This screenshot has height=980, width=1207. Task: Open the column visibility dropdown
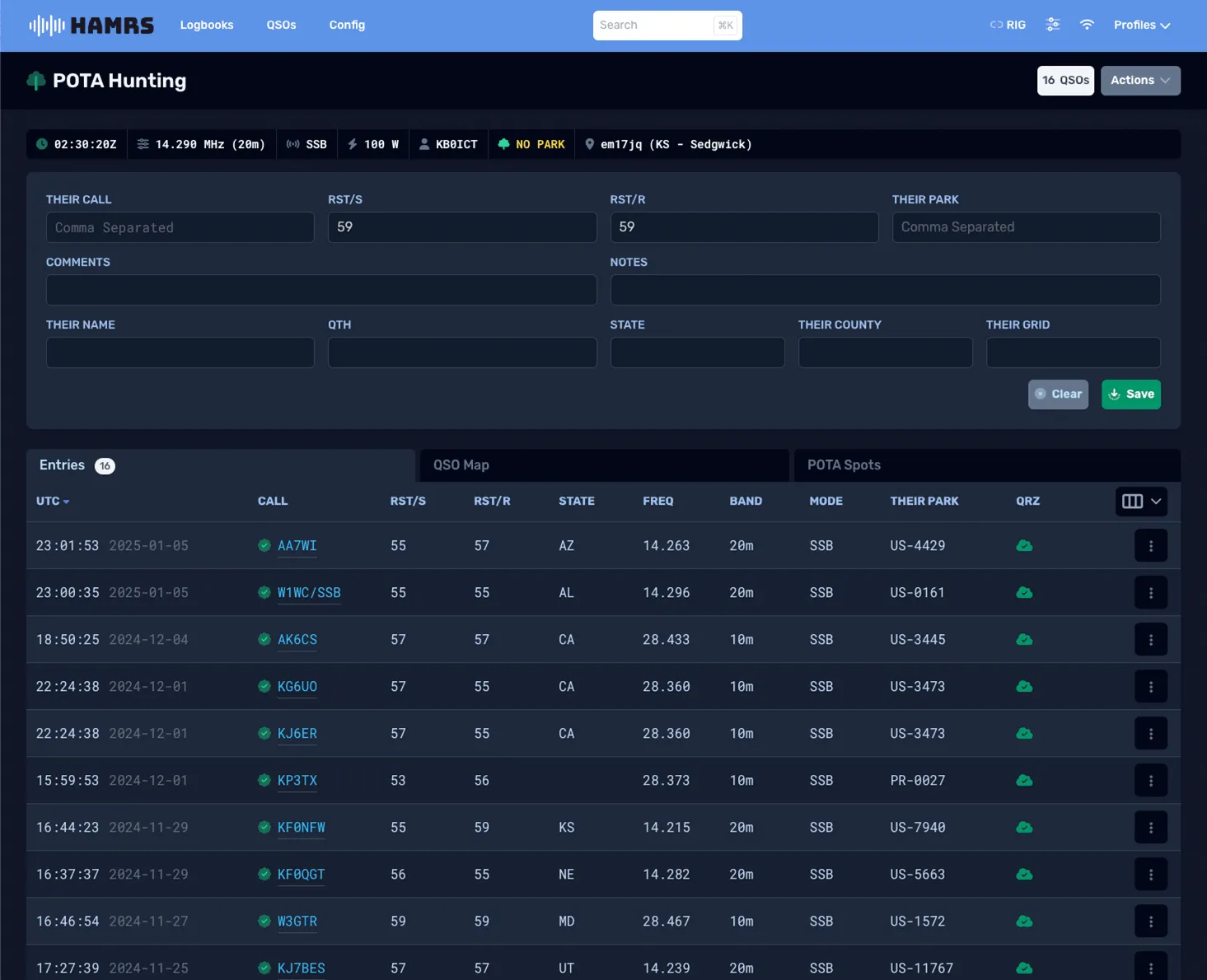pos(1141,501)
